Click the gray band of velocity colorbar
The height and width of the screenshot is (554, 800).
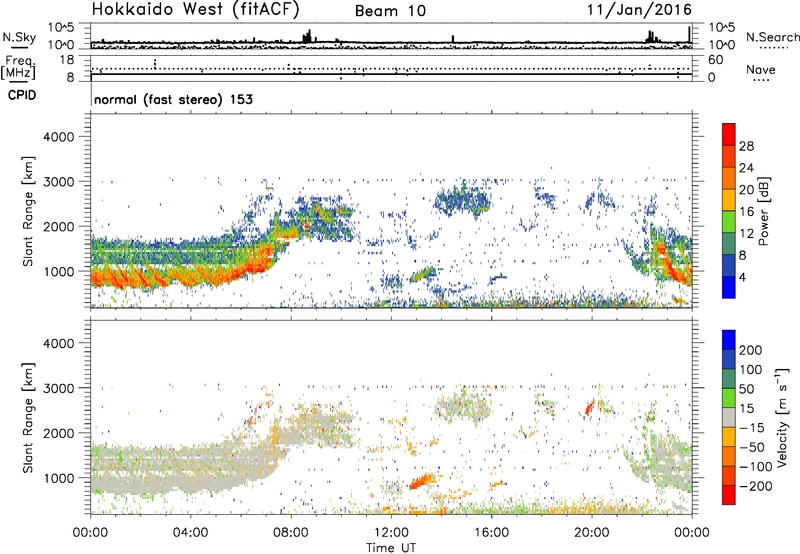(729, 417)
